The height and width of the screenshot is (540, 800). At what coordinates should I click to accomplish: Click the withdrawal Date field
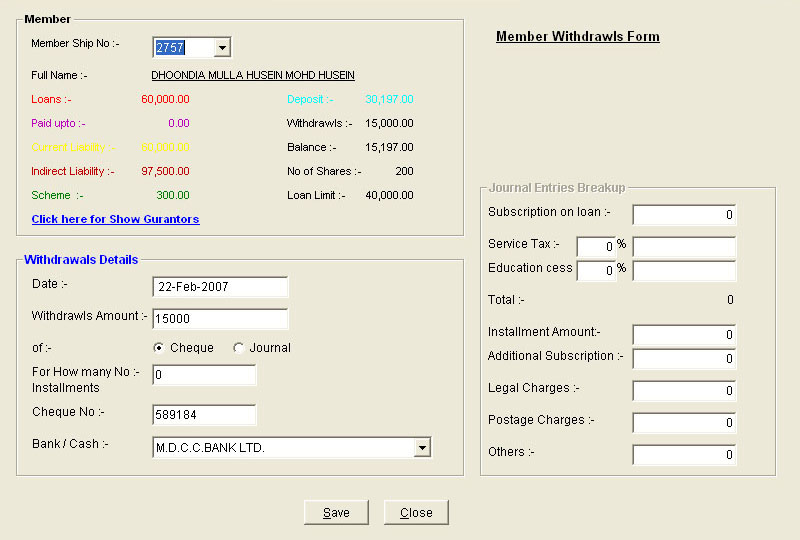pyautogui.click(x=220, y=287)
